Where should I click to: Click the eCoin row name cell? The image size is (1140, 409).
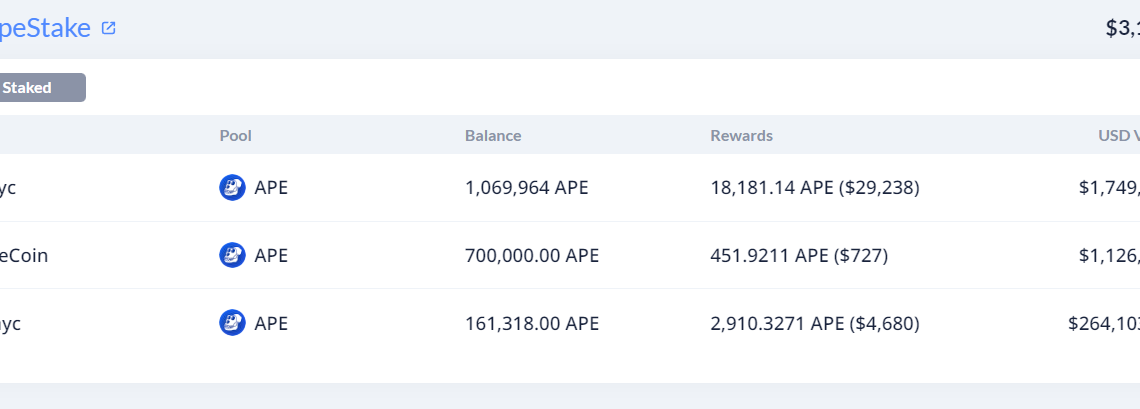click(x=24, y=255)
